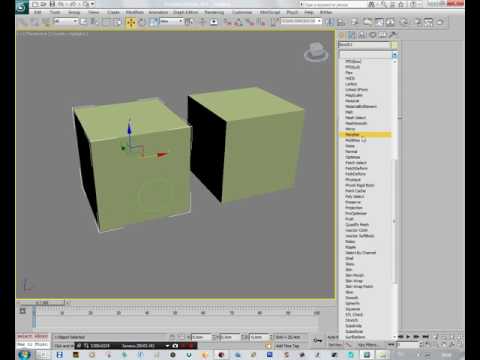This screenshot has width=480, height=360.
Task: Open the Modifiers menu
Action: click(x=135, y=12)
